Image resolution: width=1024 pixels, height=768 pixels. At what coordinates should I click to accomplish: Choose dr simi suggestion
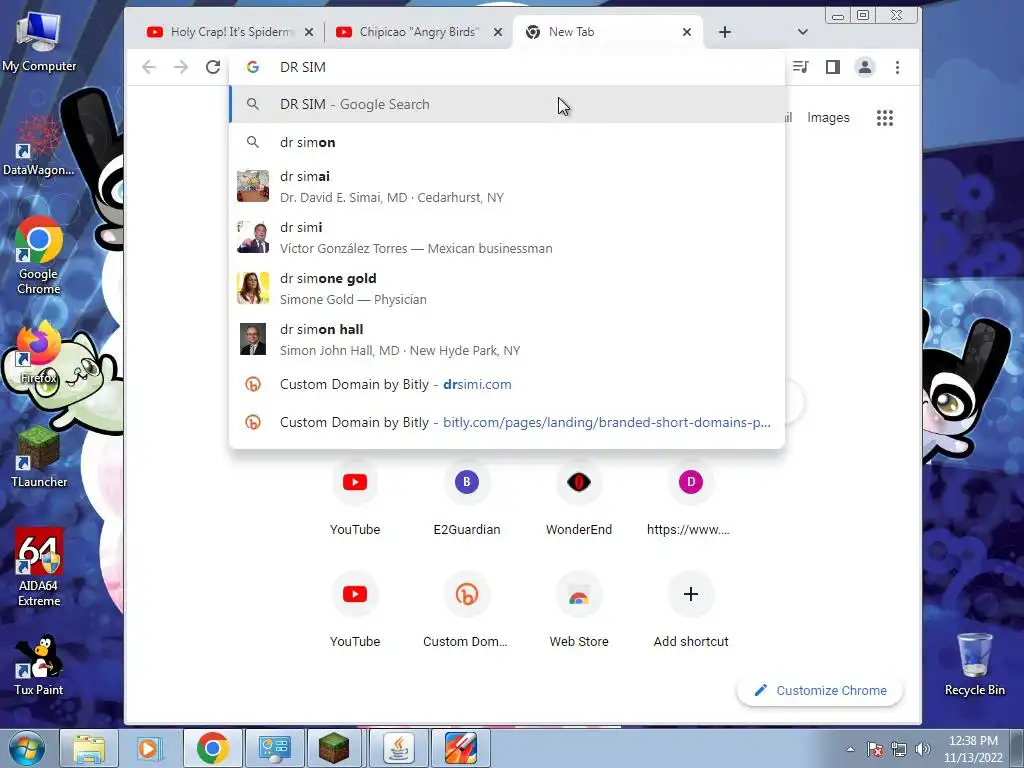click(x=507, y=238)
